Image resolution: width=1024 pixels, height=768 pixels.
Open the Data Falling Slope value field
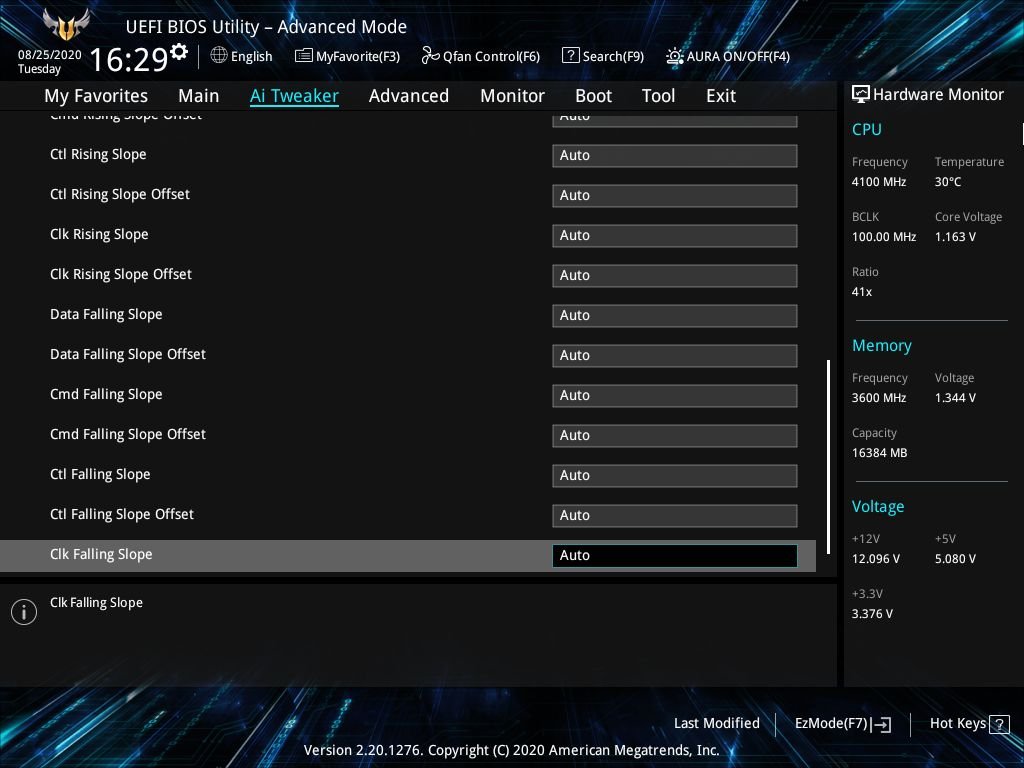click(675, 315)
